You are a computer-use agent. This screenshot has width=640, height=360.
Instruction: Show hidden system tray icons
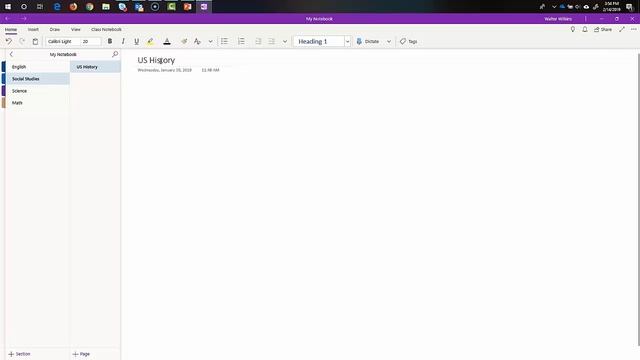point(554,7)
